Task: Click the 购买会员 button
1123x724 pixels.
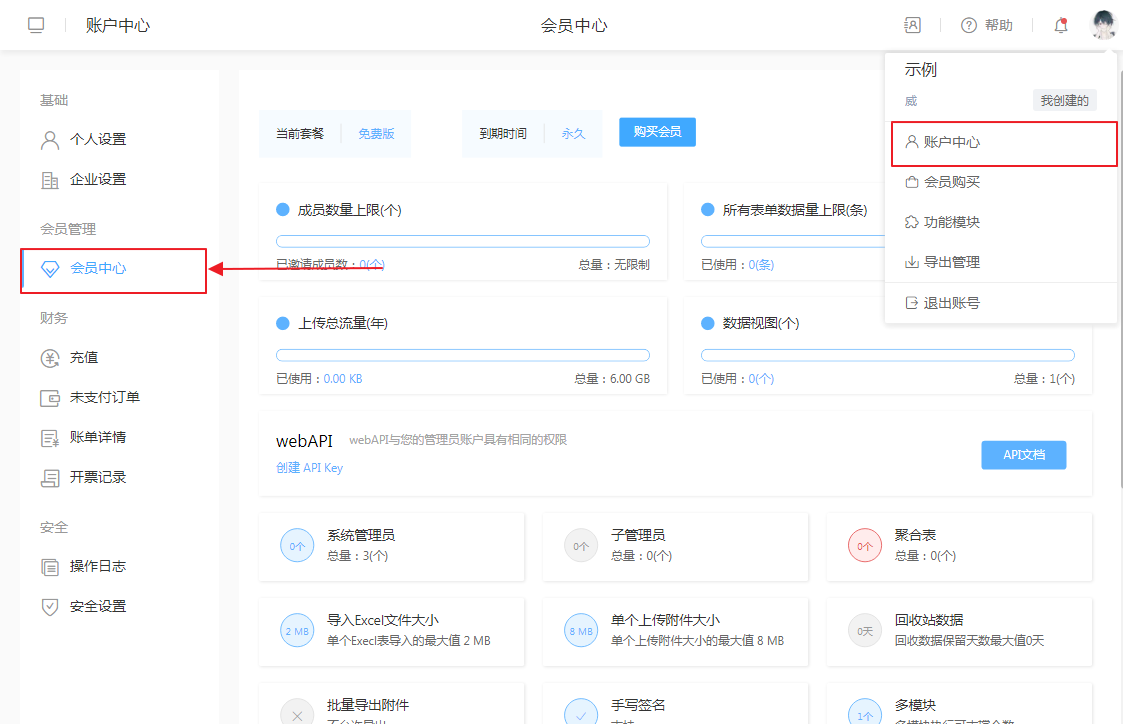Action: (x=657, y=132)
